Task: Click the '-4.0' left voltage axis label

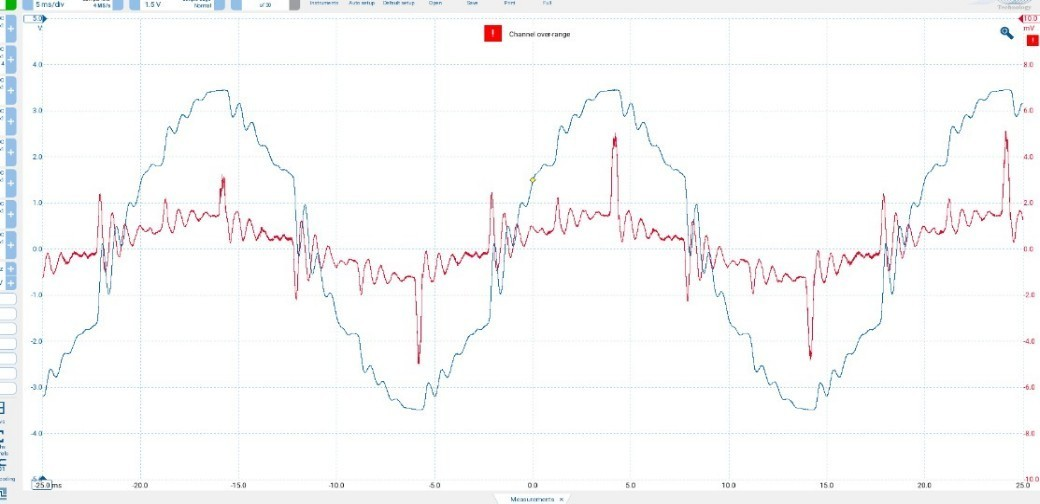Action: 36,433
